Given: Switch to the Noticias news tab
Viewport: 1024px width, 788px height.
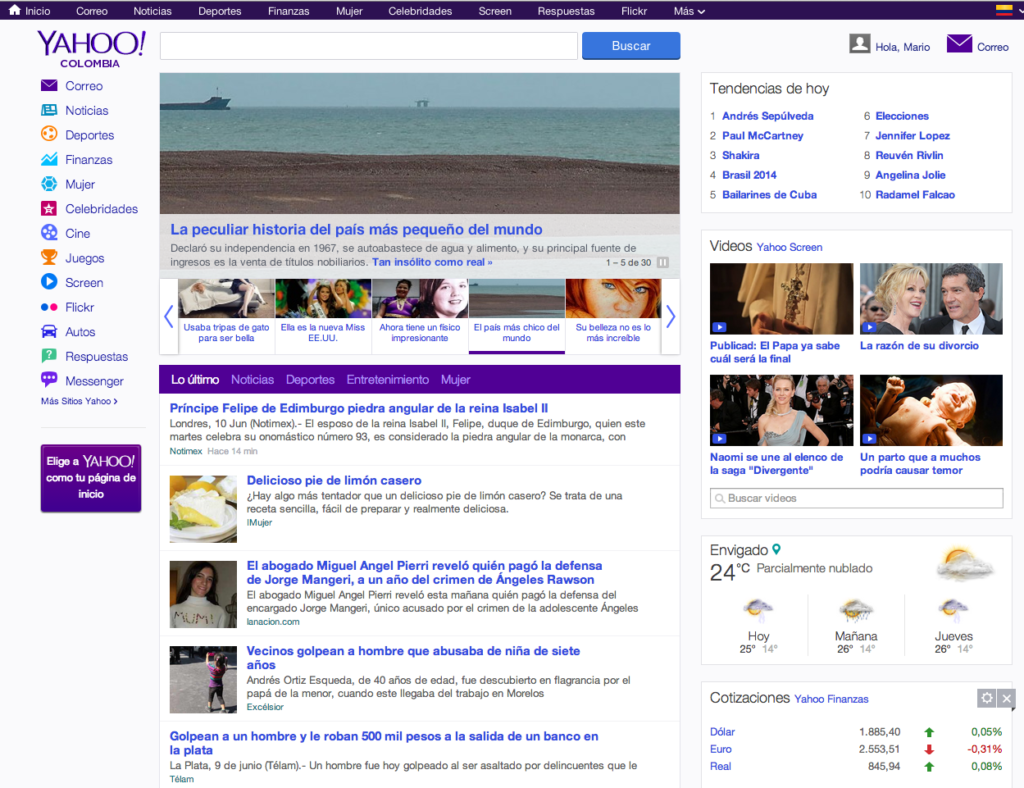Looking at the screenshot, I should (x=252, y=379).
